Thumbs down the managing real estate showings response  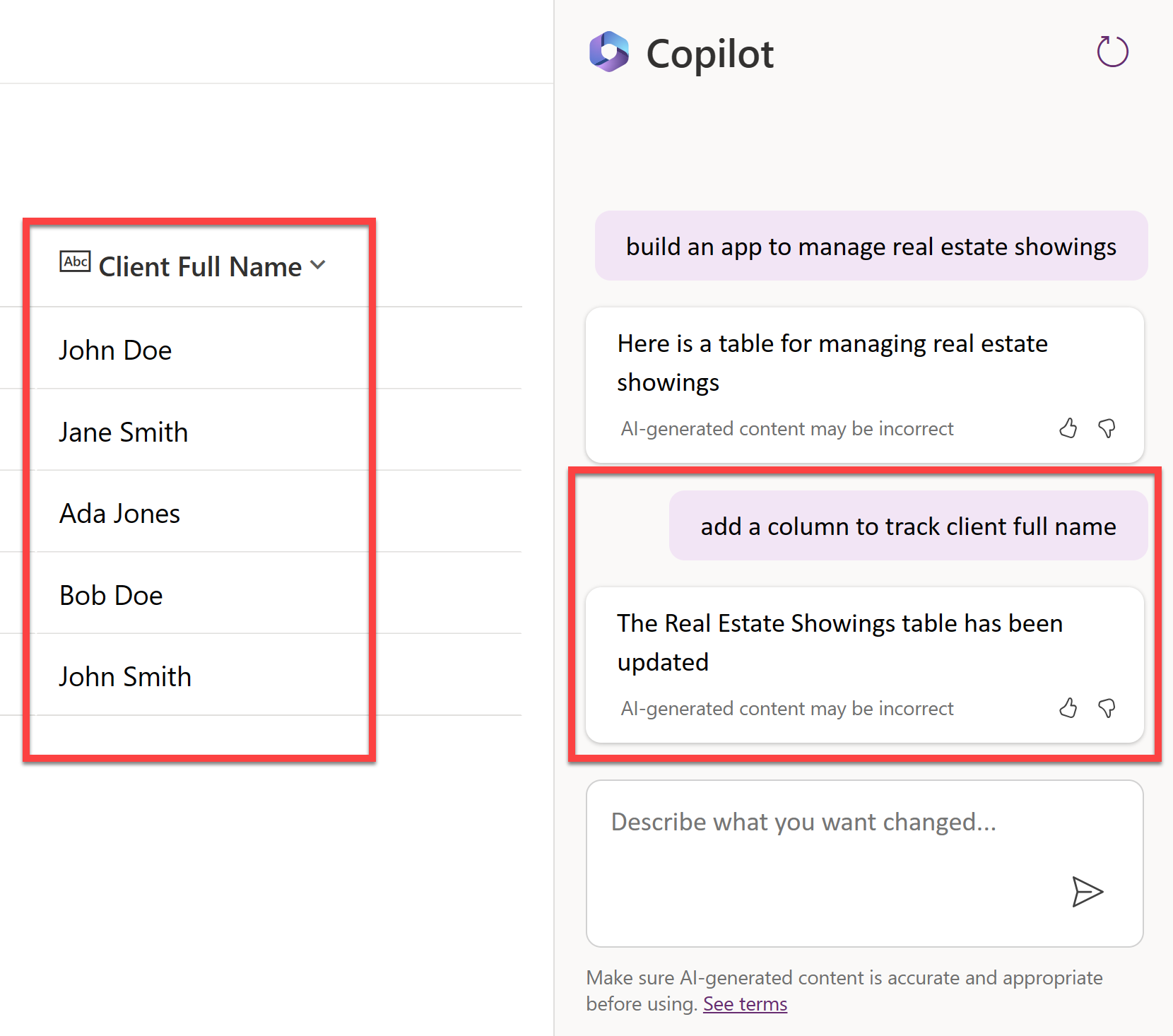point(1107,428)
